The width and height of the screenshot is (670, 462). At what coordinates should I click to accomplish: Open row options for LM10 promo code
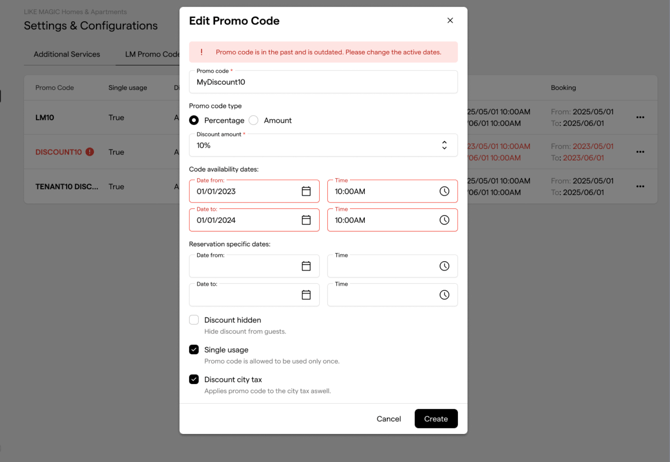640,118
